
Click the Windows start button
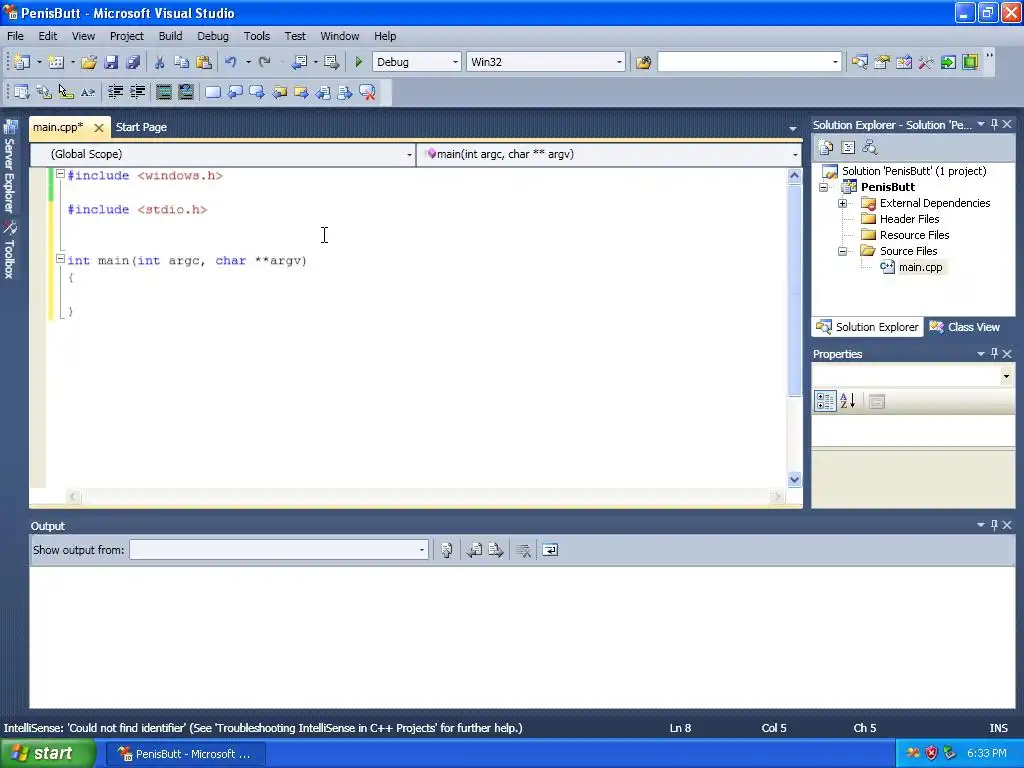[46, 754]
